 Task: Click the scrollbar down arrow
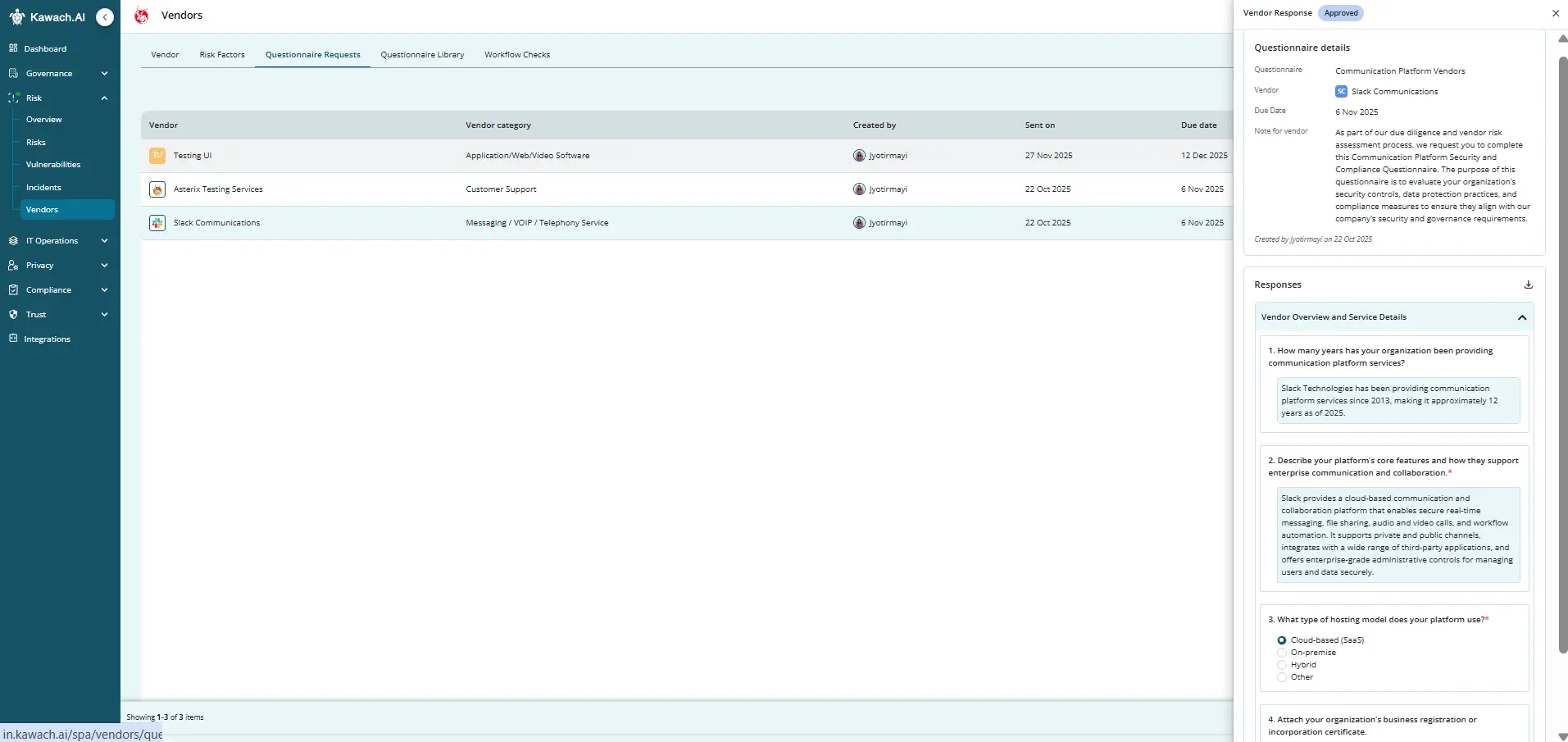coord(1562,736)
